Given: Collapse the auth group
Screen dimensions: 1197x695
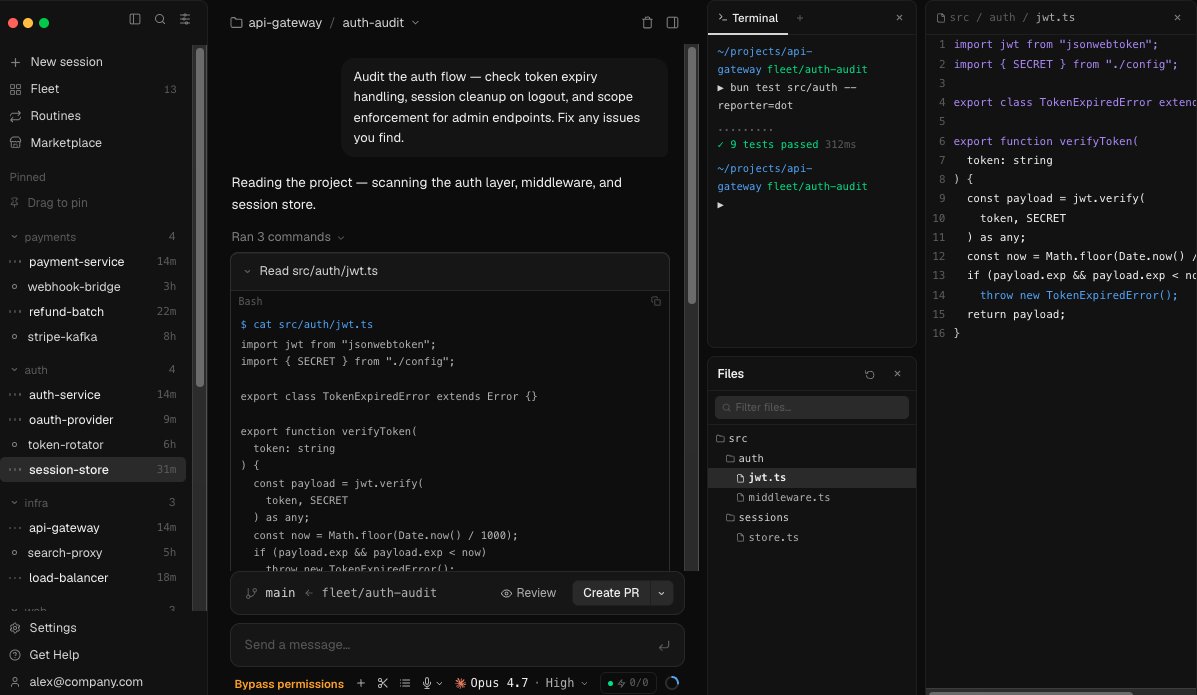Looking at the screenshot, I should tap(14, 370).
